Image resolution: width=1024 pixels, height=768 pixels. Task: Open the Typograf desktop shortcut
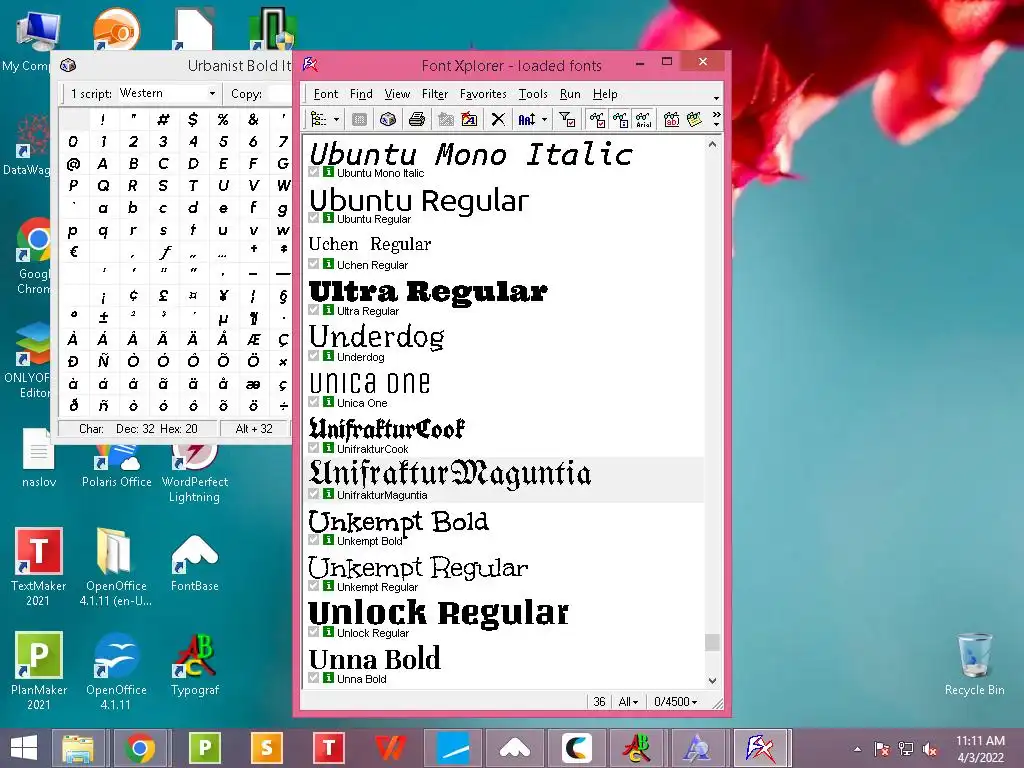[195, 666]
